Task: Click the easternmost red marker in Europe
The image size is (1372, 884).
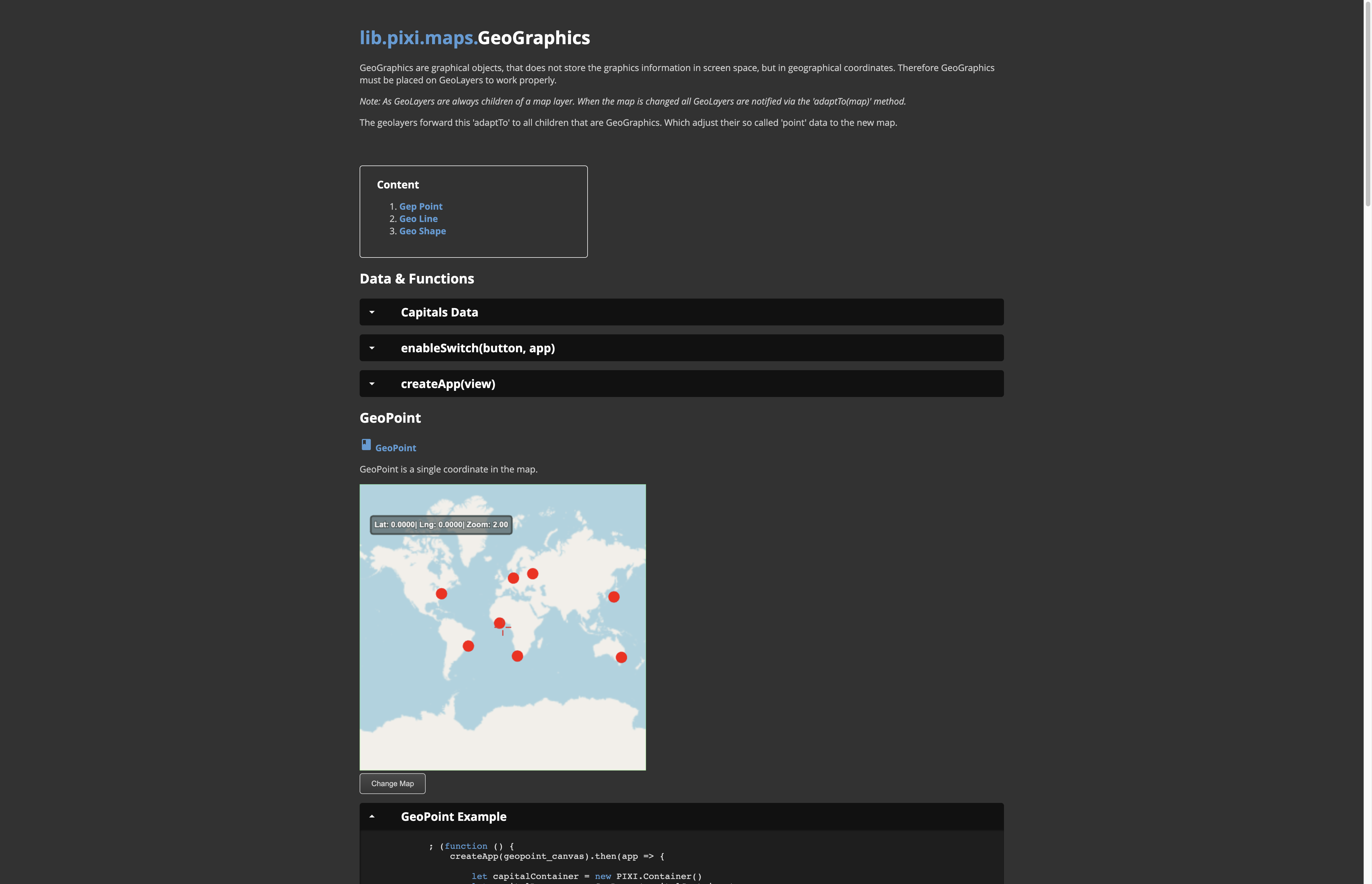Action: pos(533,573)
